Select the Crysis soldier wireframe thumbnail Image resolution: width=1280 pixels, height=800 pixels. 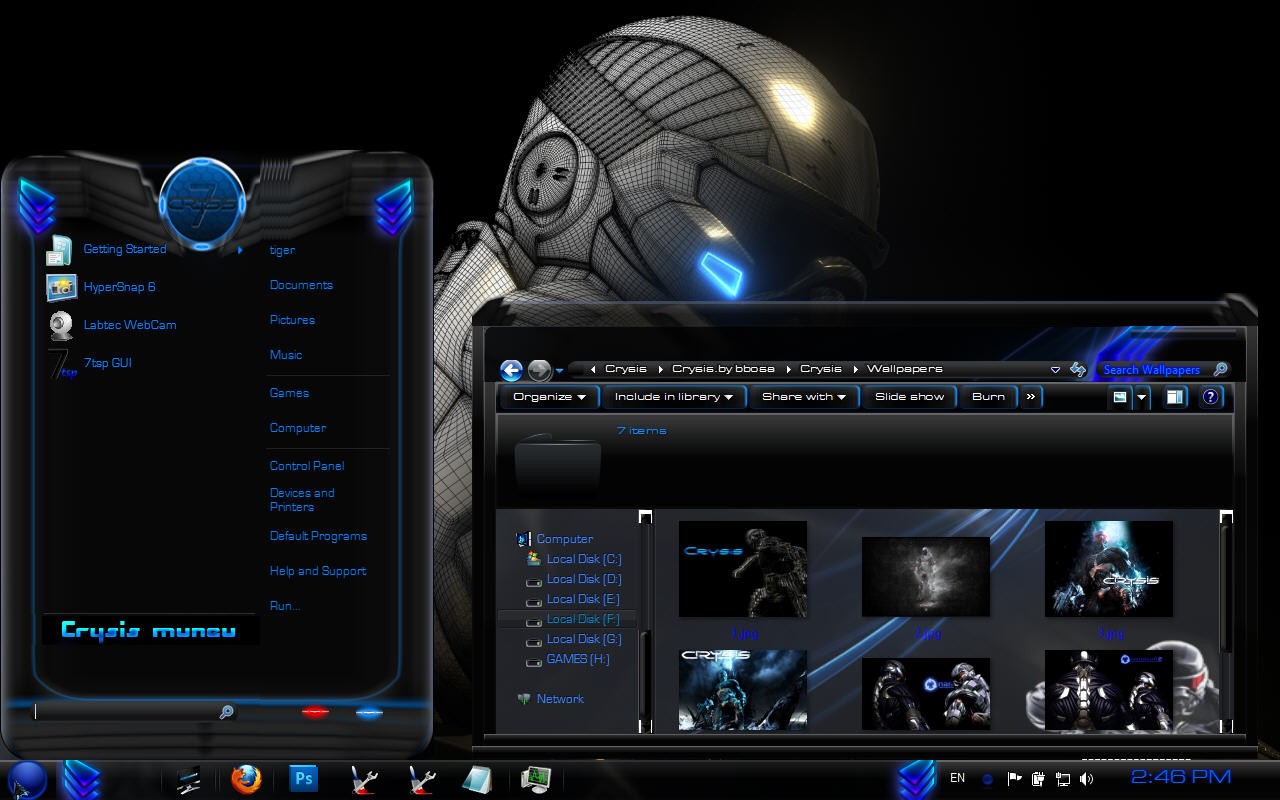743,569
